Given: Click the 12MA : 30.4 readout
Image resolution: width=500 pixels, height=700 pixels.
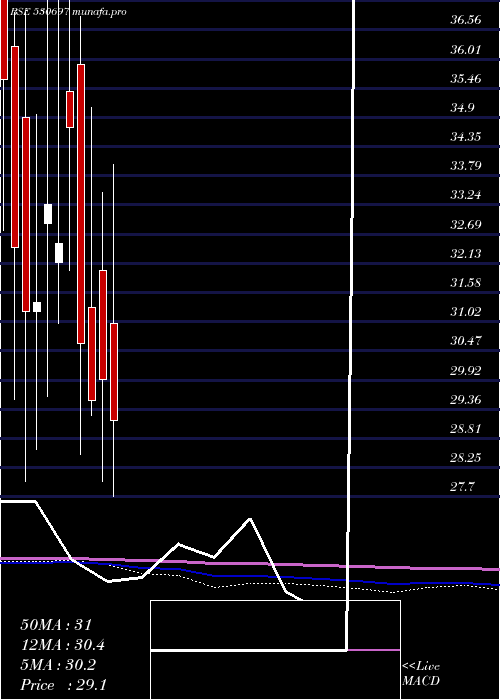Looking at the screenshot, I should point(63,645).
